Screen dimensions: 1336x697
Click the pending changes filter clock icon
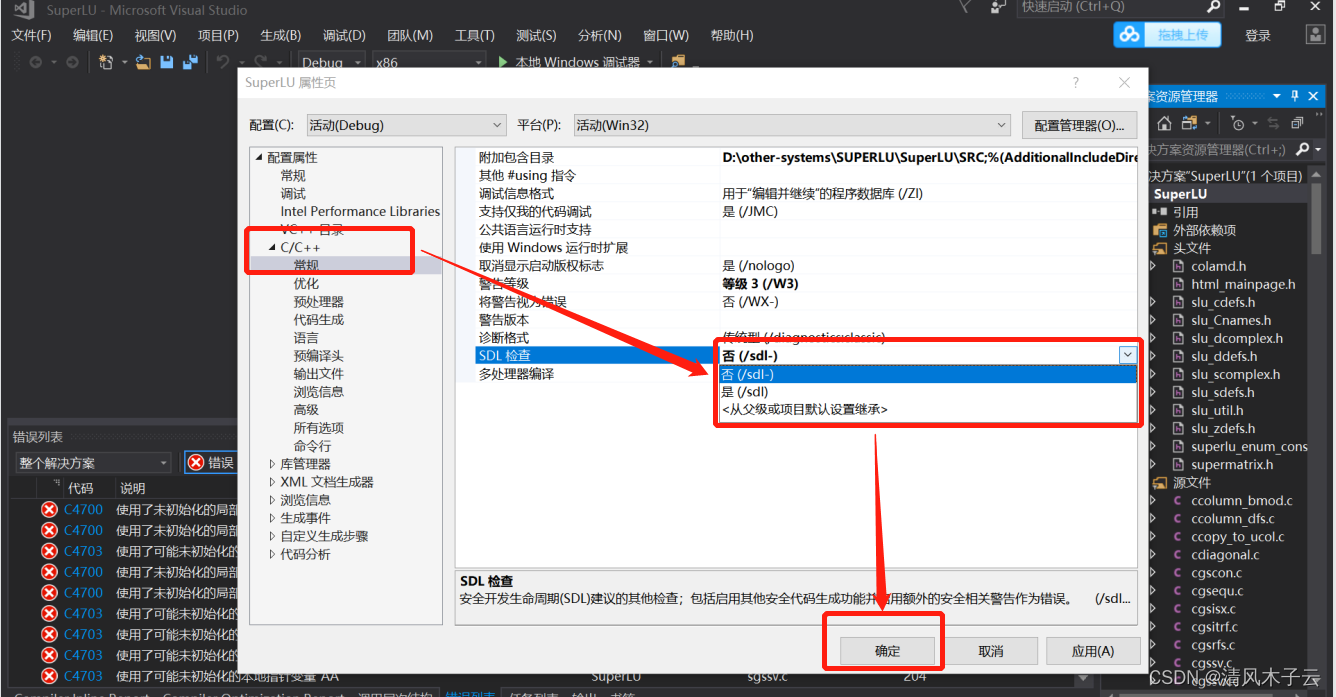coord(1238,123)
